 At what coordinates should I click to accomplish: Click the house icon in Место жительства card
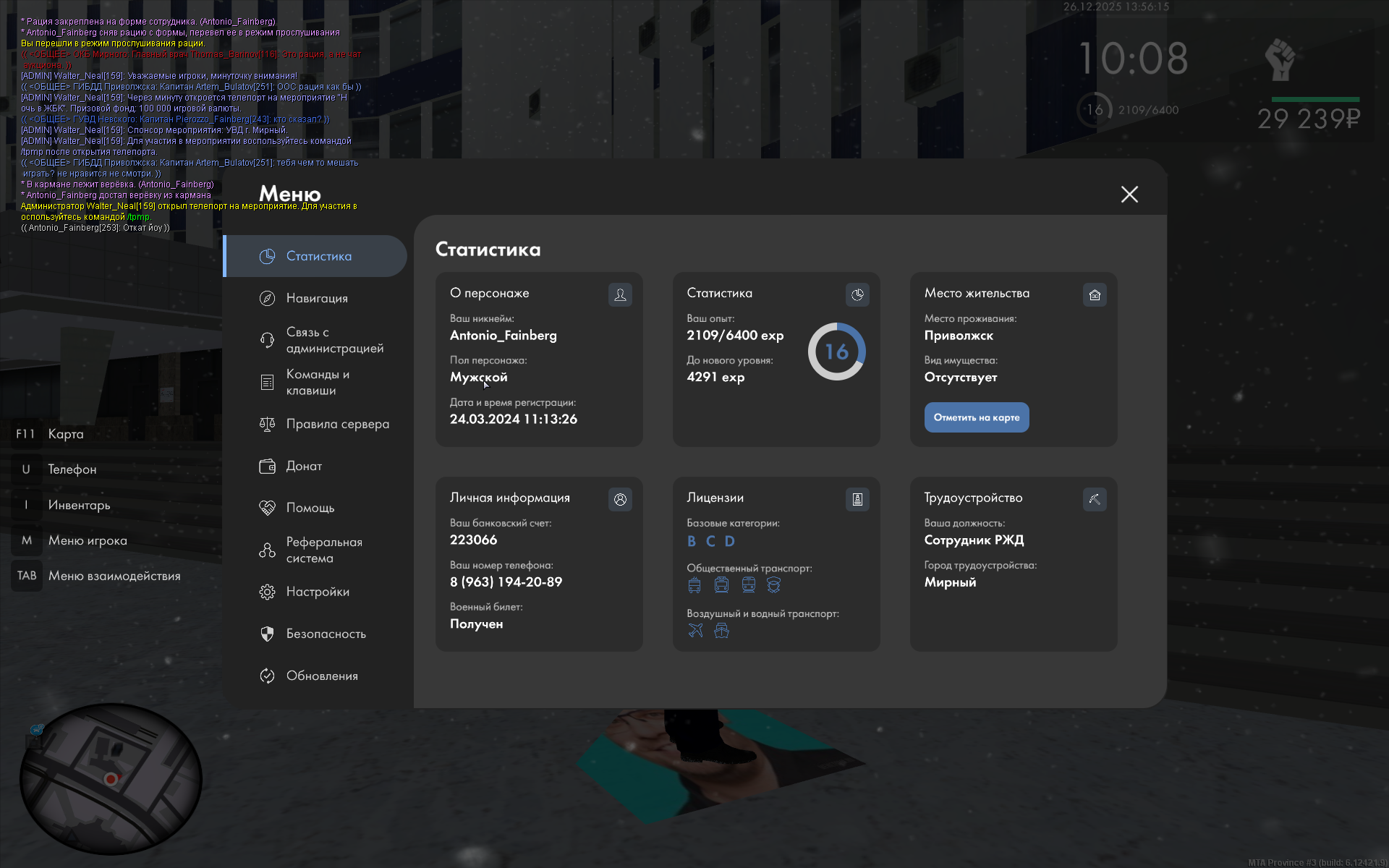[x=1095, y=294]
